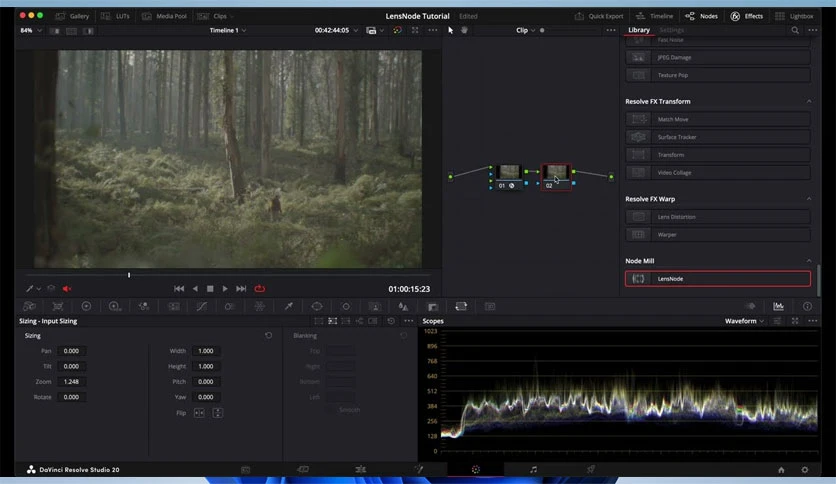Collapse the Resolve FX Warp section
This screenshot has height=484, width=836.
809,199
